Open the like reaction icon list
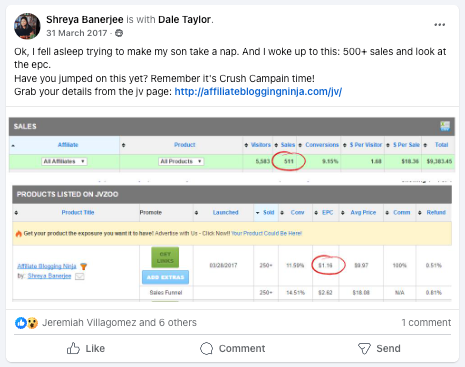 pos(21,323)
